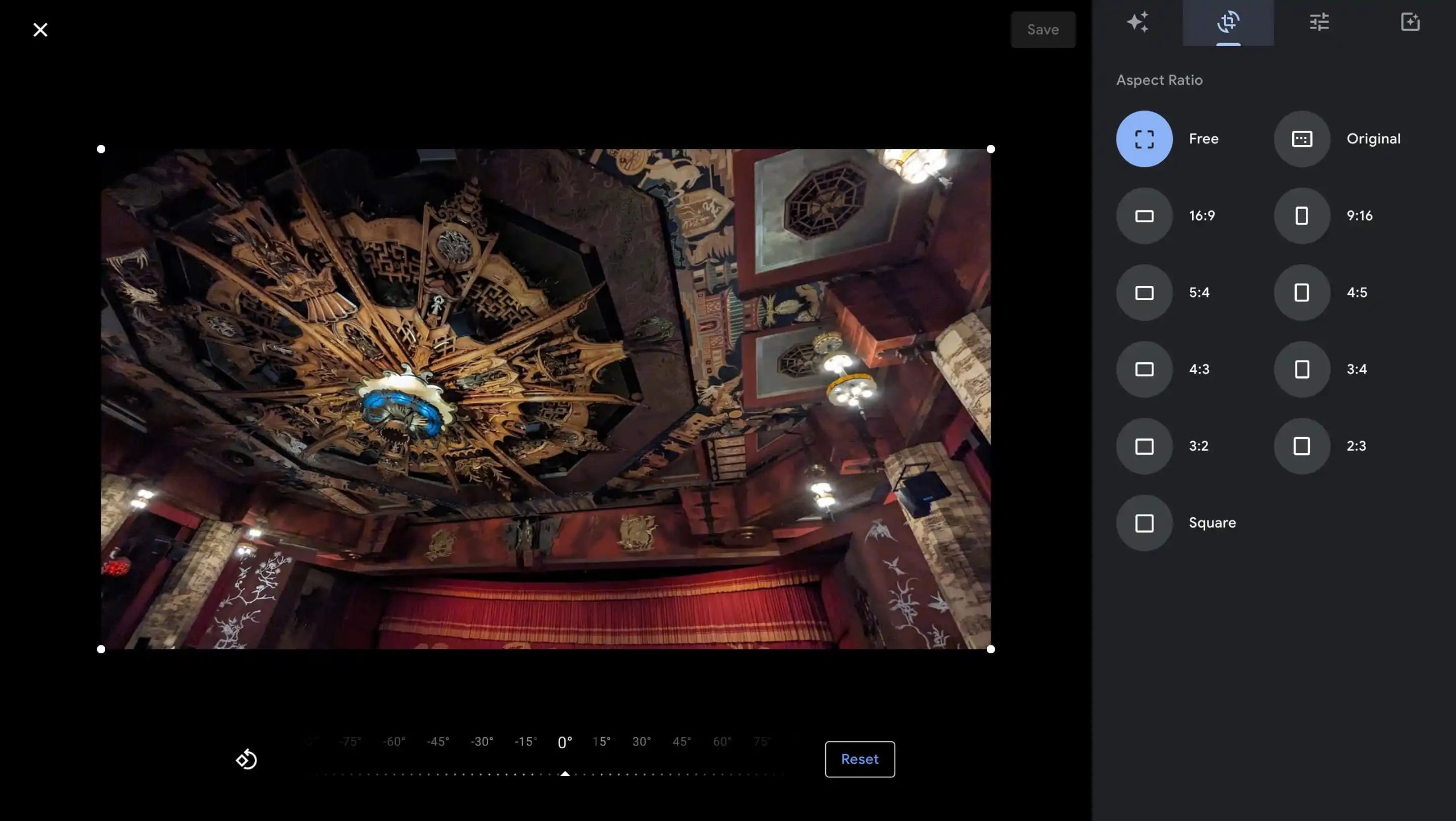Viewport: 1456px width, 821px height.
Task: Choose the 3:4 aspect ratio
Action: (1301, 370)
